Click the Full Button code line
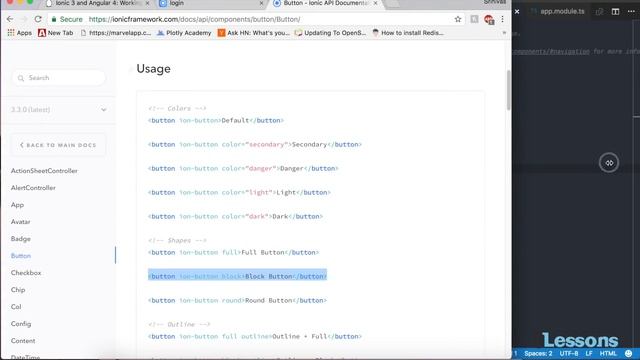The image size is (640, 360). tap(233, 253)
